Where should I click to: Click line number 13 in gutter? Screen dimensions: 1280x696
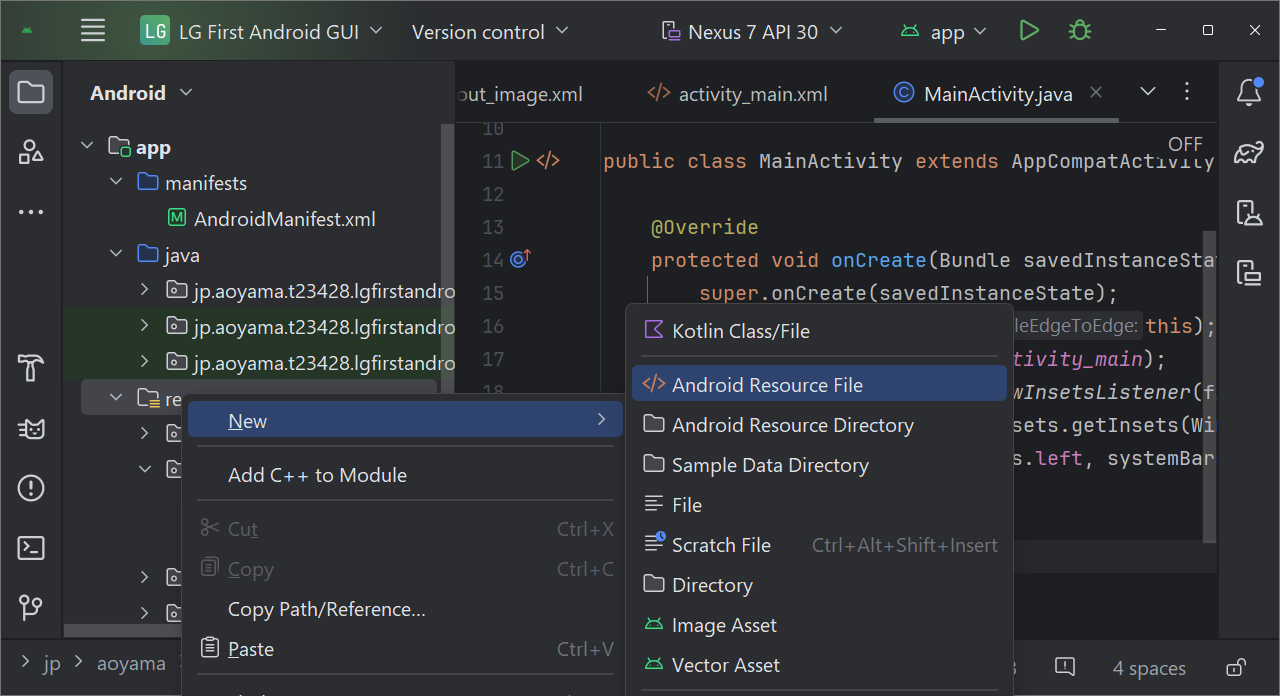[x=492, y=227]
